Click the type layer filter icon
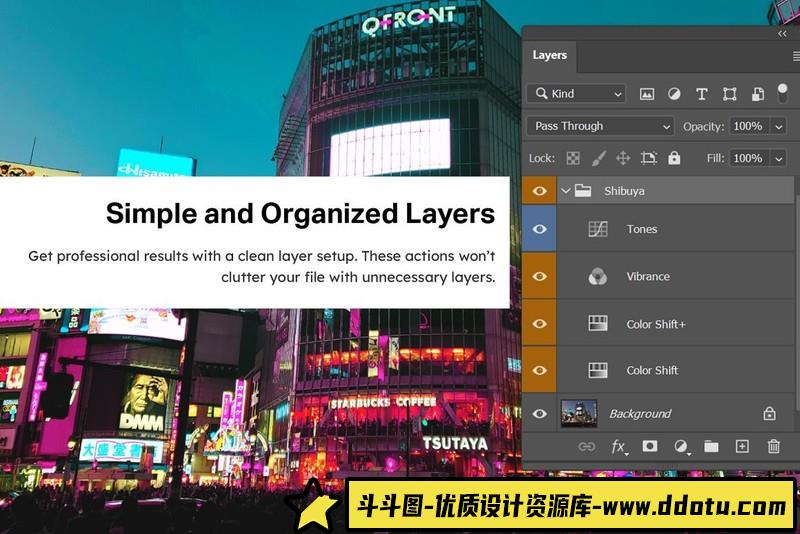The height and width of the screenshot is (534, 800). click(x=701, y=94)
